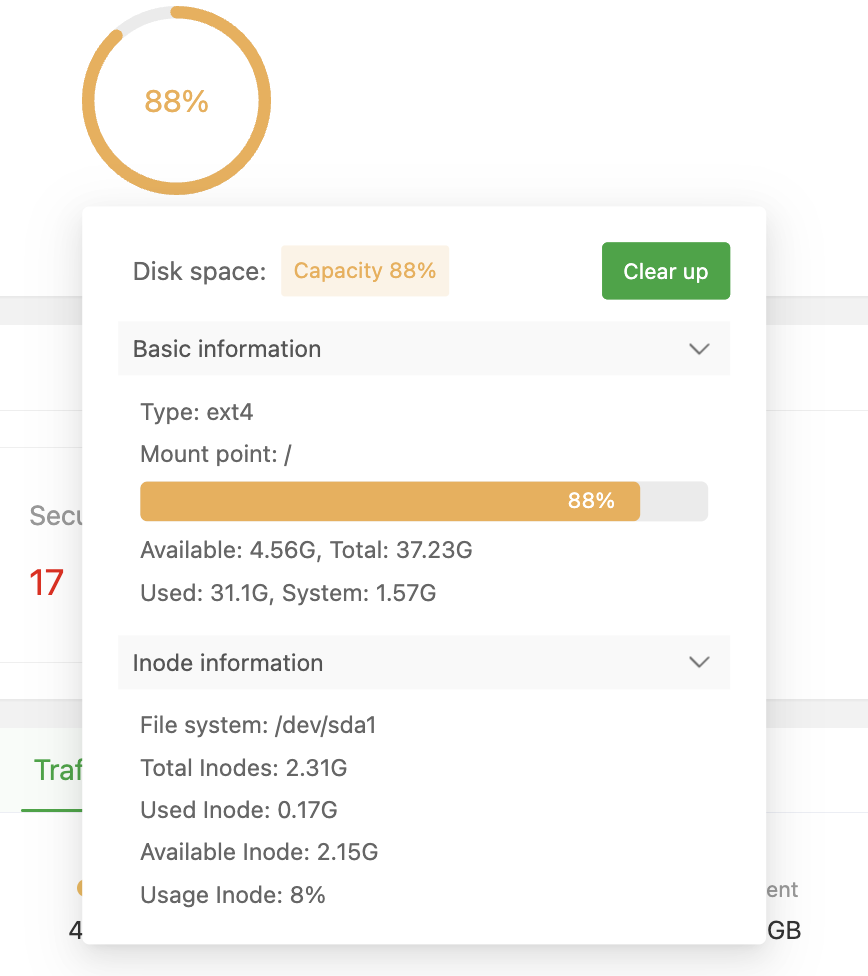The width and height of the screenshot is (868, 976).
Task: Click the orange legend dot at bottom left
Action: tap(79, 888)
